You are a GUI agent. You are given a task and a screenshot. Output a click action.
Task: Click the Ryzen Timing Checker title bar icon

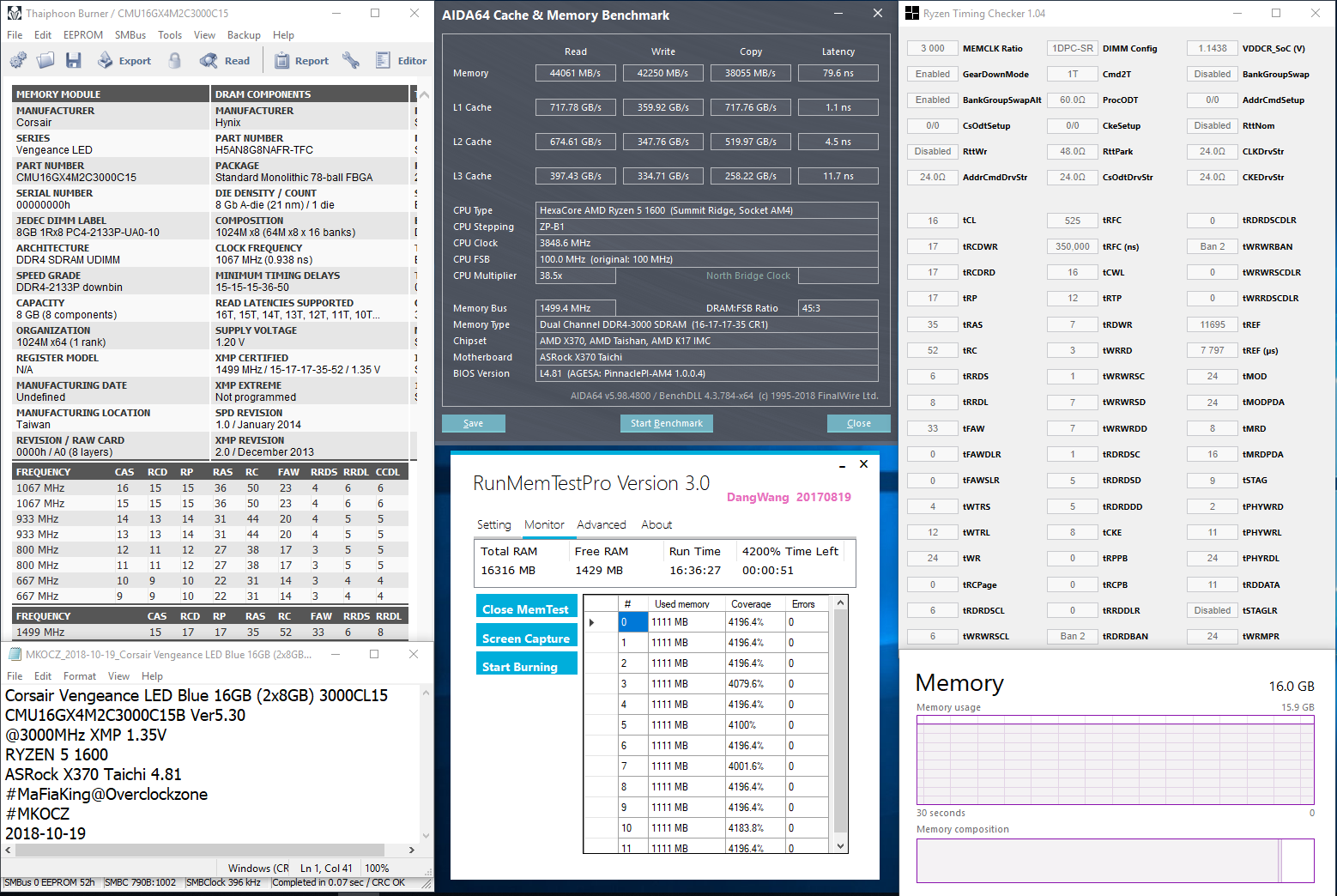912,13
